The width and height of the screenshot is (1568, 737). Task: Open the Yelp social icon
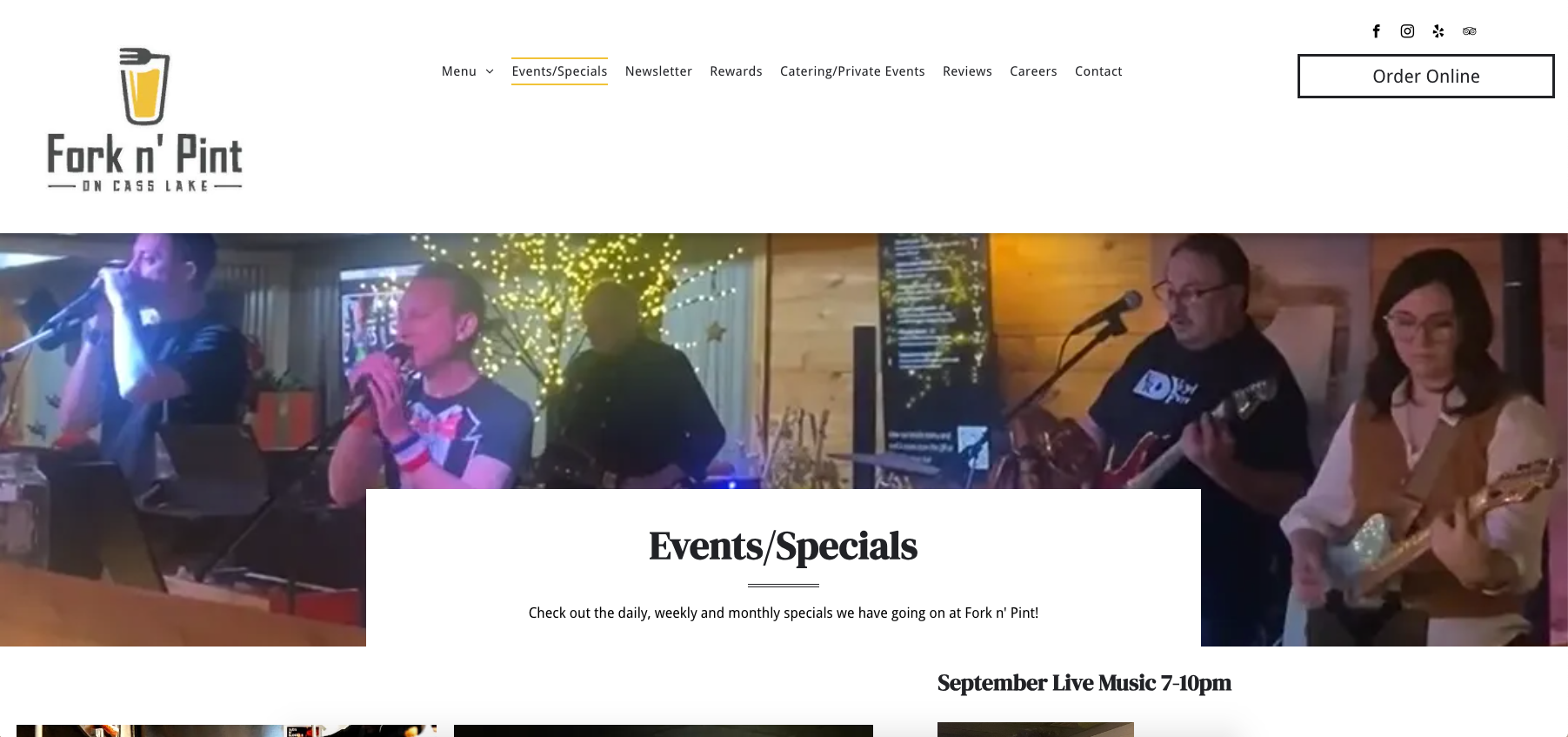(1438, 31)
